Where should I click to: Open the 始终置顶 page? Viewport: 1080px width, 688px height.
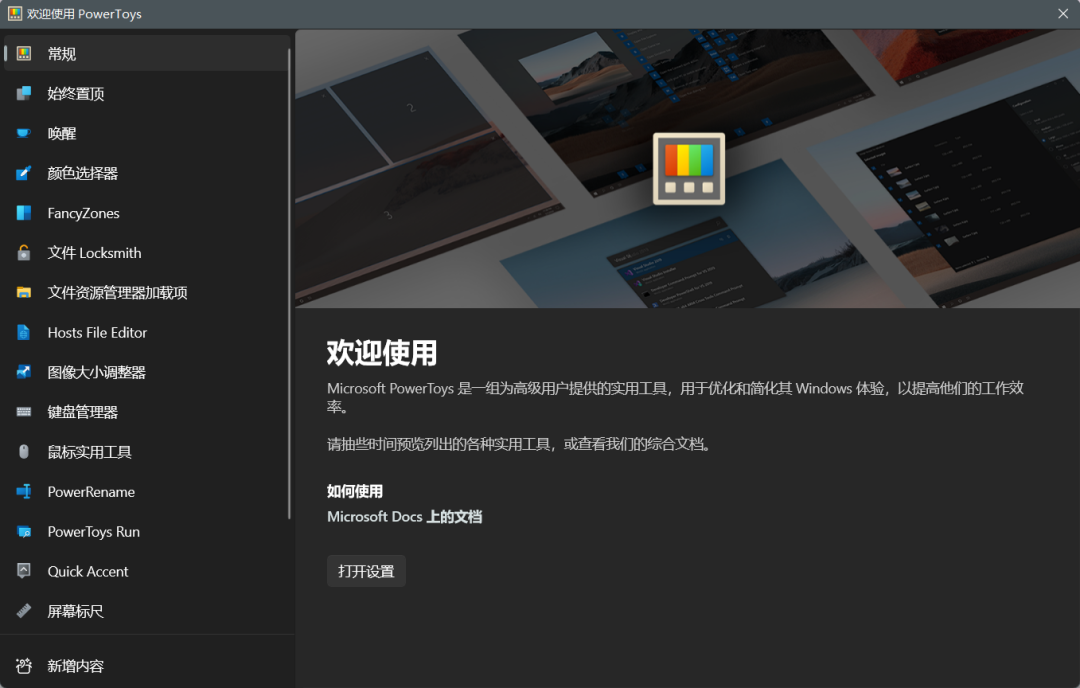tap(147, 94)
